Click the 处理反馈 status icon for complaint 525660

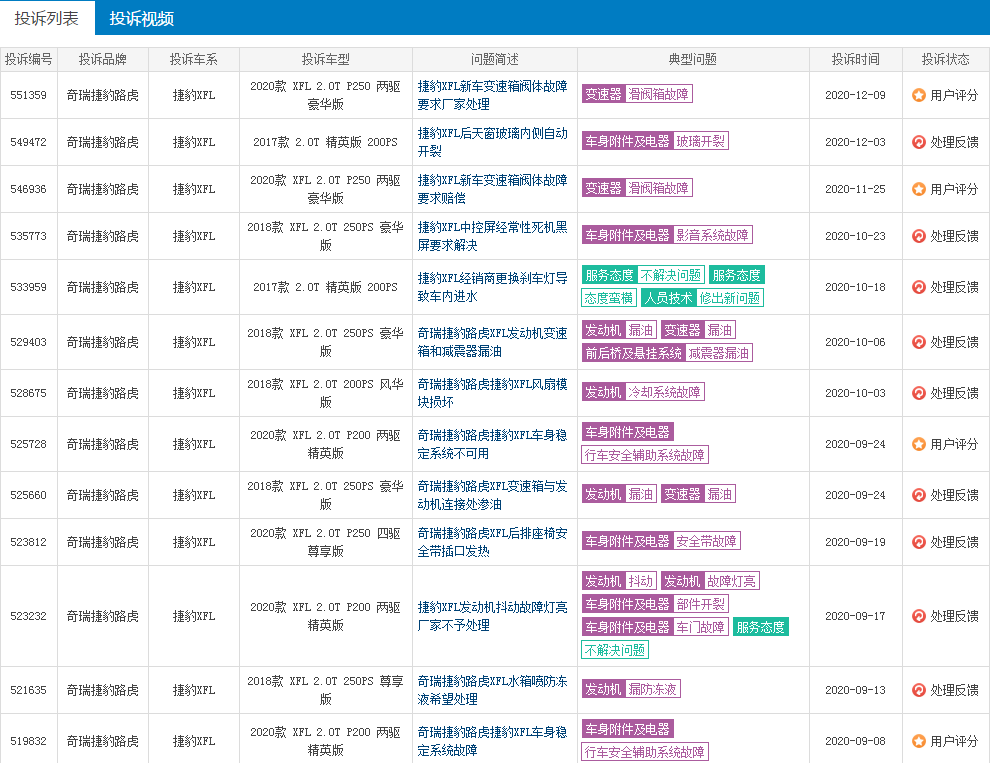(919, 495)
